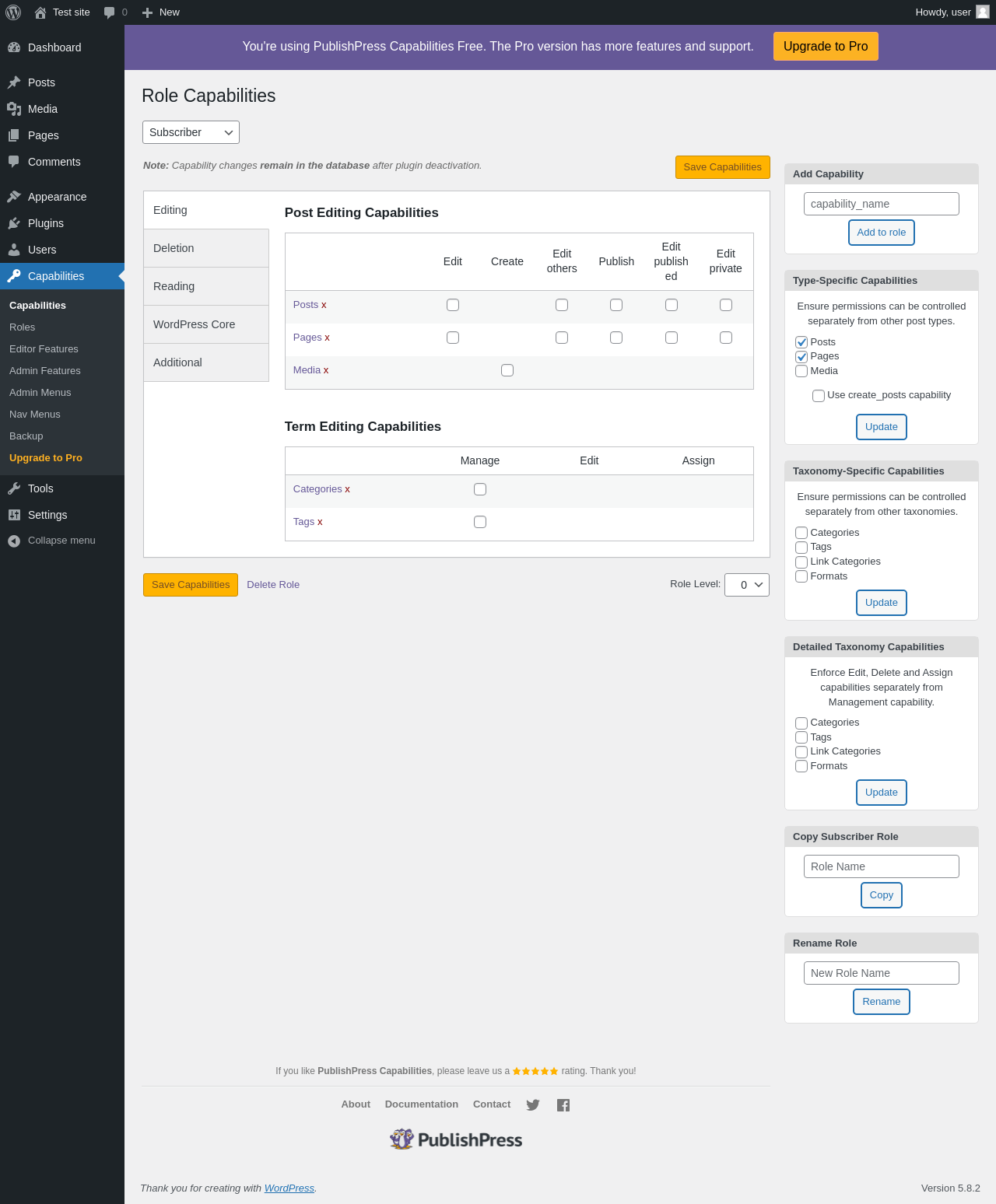Click the user avatar icon

(x=983, y=12)
